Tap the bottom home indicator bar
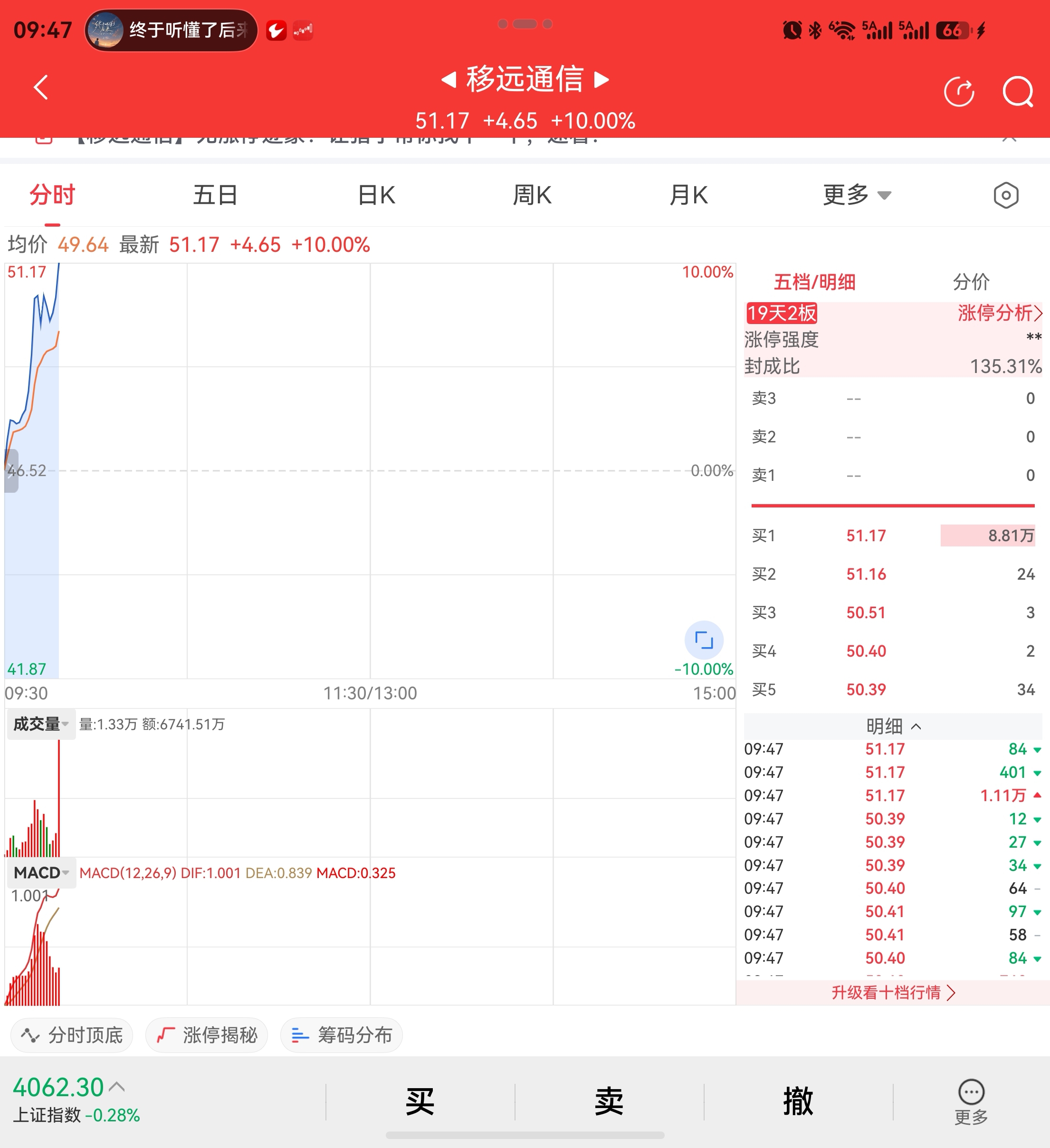Screen dimensions: 1050x1148 [525, 1136]
